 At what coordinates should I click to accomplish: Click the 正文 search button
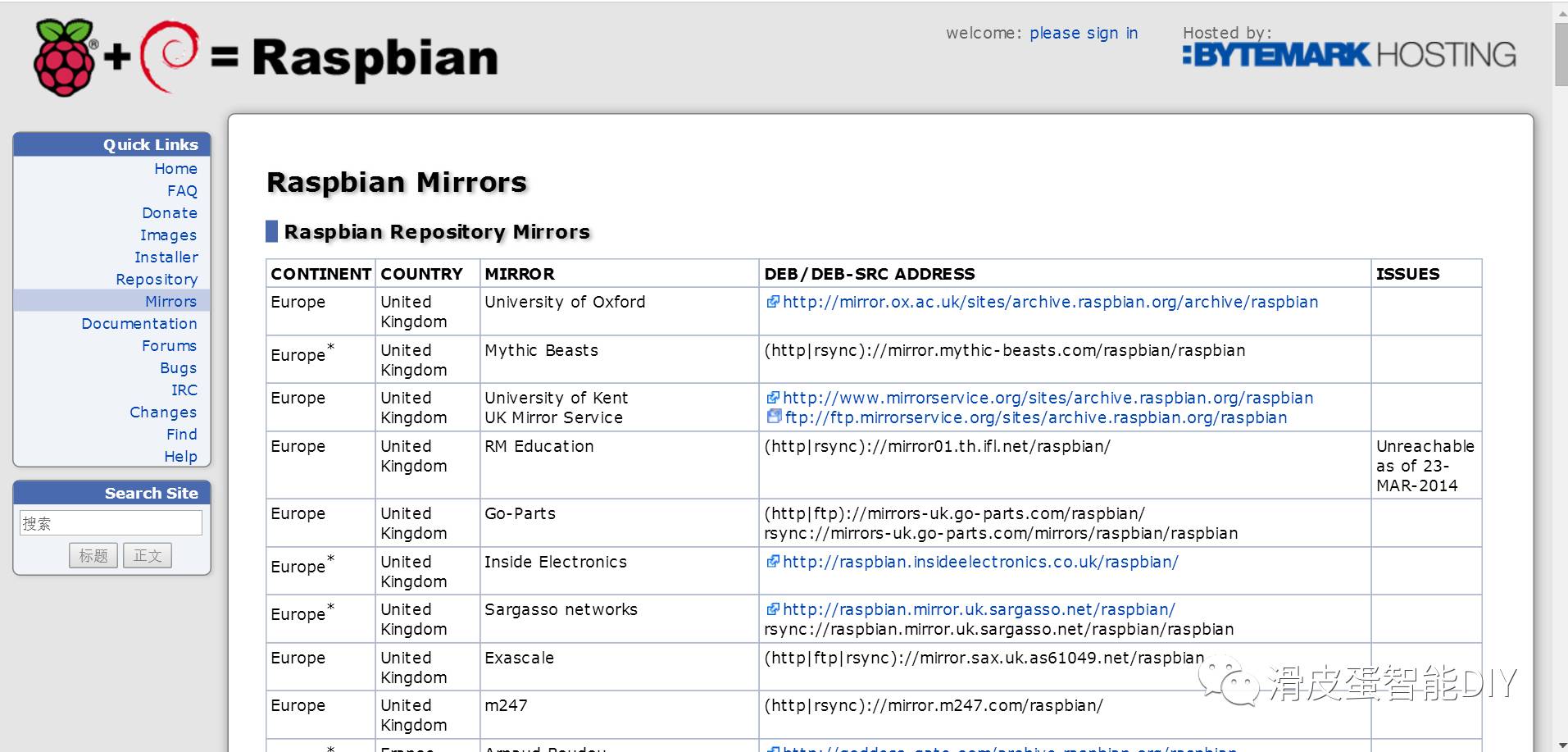[148, 555]
